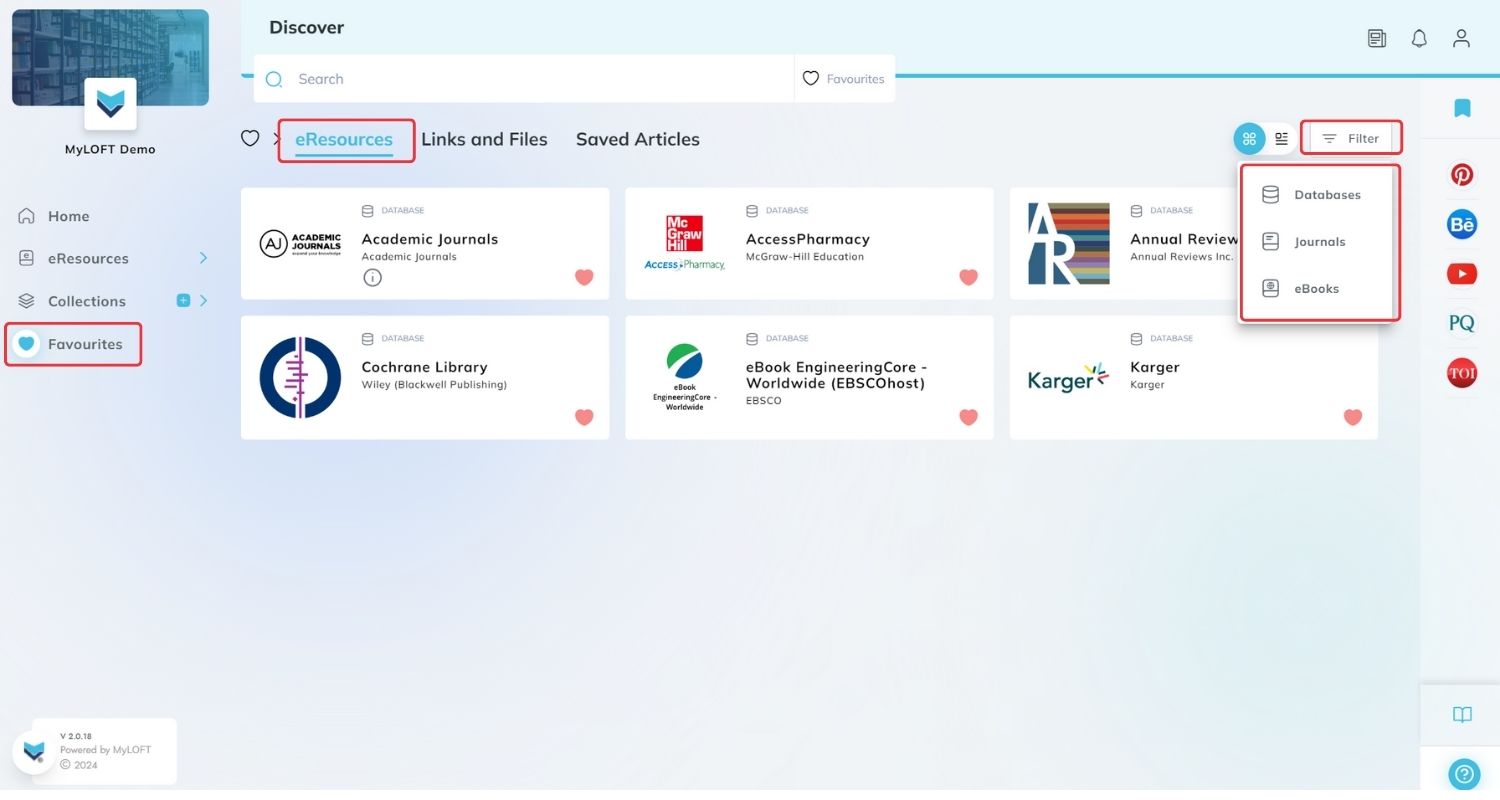Unfavourite Academic Journals with its heart
This screenshot has width=1500, height=800.
584,277
